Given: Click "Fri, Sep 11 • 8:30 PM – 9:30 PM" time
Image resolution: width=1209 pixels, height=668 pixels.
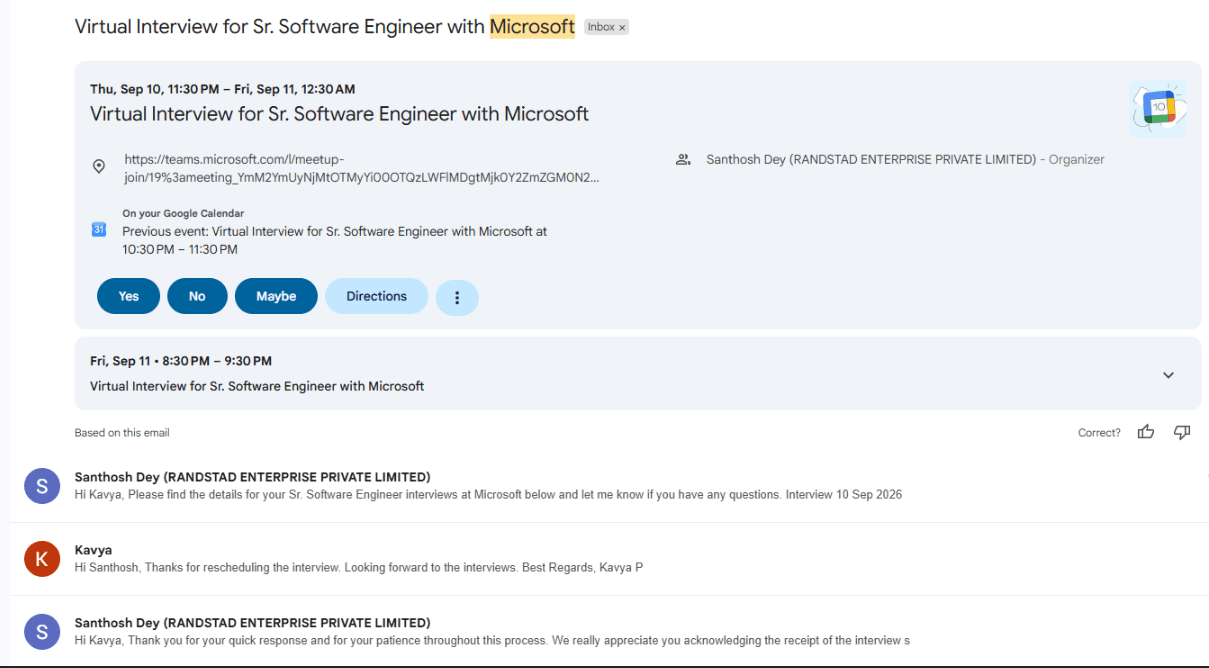Looking at the screenshot, I should click(181, 361).
